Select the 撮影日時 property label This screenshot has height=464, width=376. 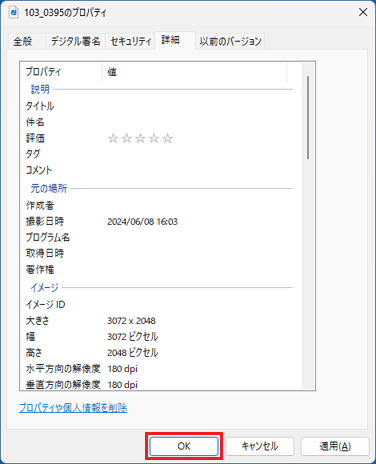(45, 221)
